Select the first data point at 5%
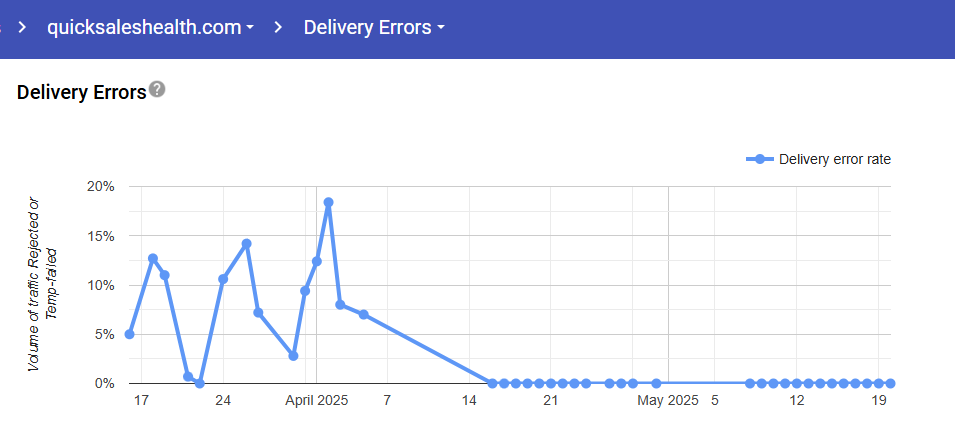Image resolution: width=955 pixels, height=443 pixels. pos(129,334)
